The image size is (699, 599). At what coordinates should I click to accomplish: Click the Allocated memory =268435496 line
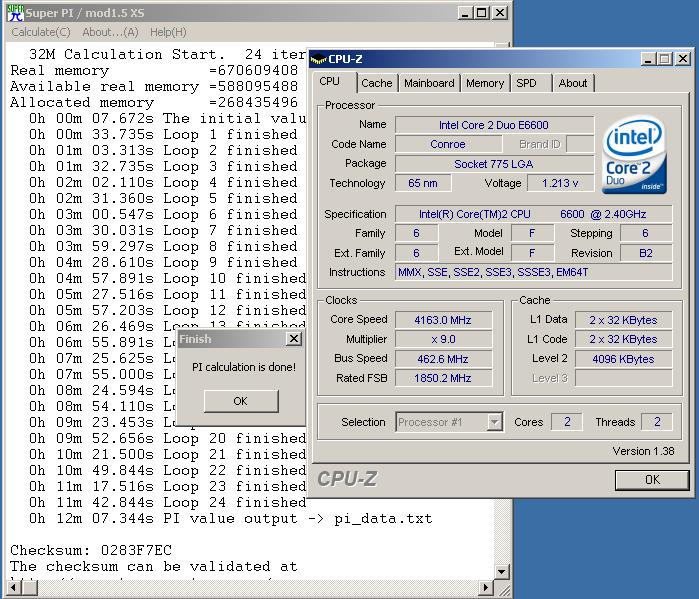click(x=154, y=103)
